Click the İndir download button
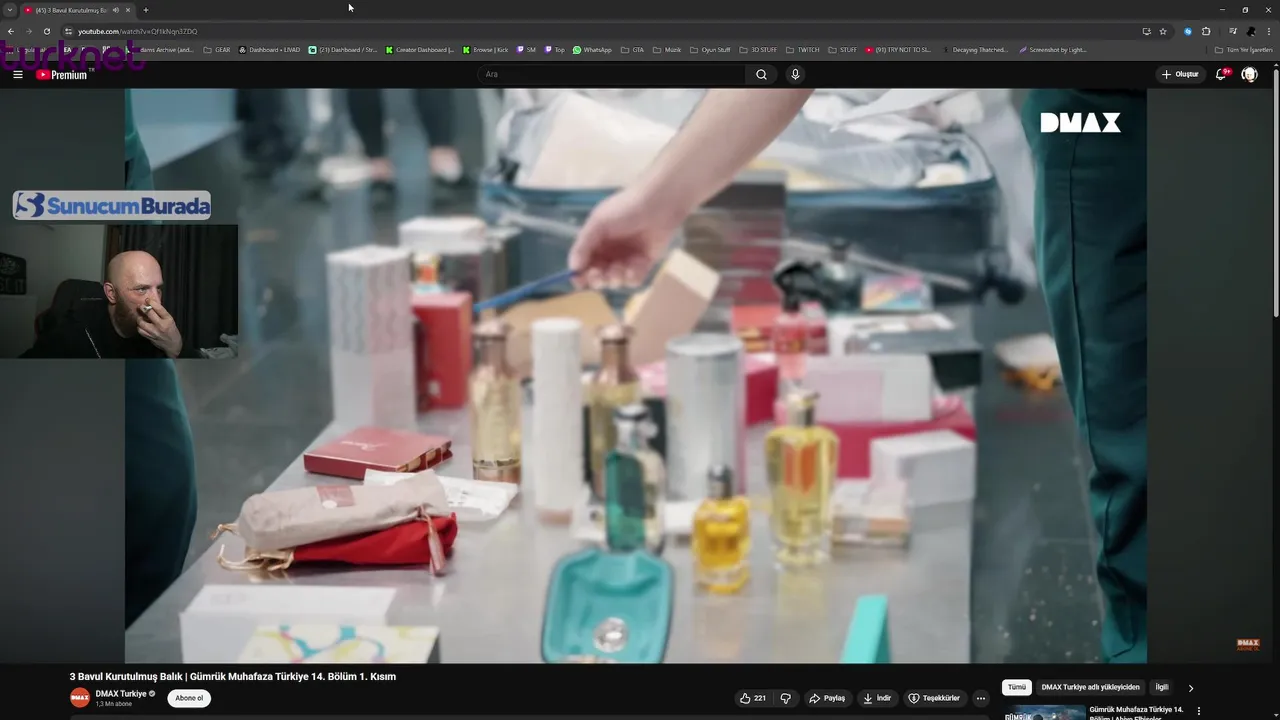The height and width of the screenshot is (720, 1280). coord(877,698)
